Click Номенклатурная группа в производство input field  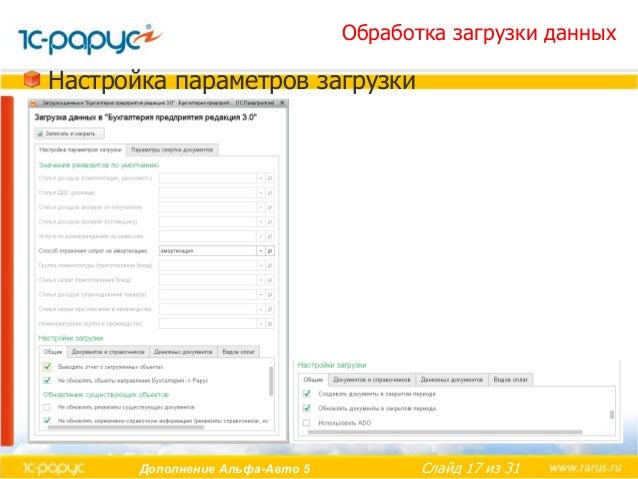point(208,324)
